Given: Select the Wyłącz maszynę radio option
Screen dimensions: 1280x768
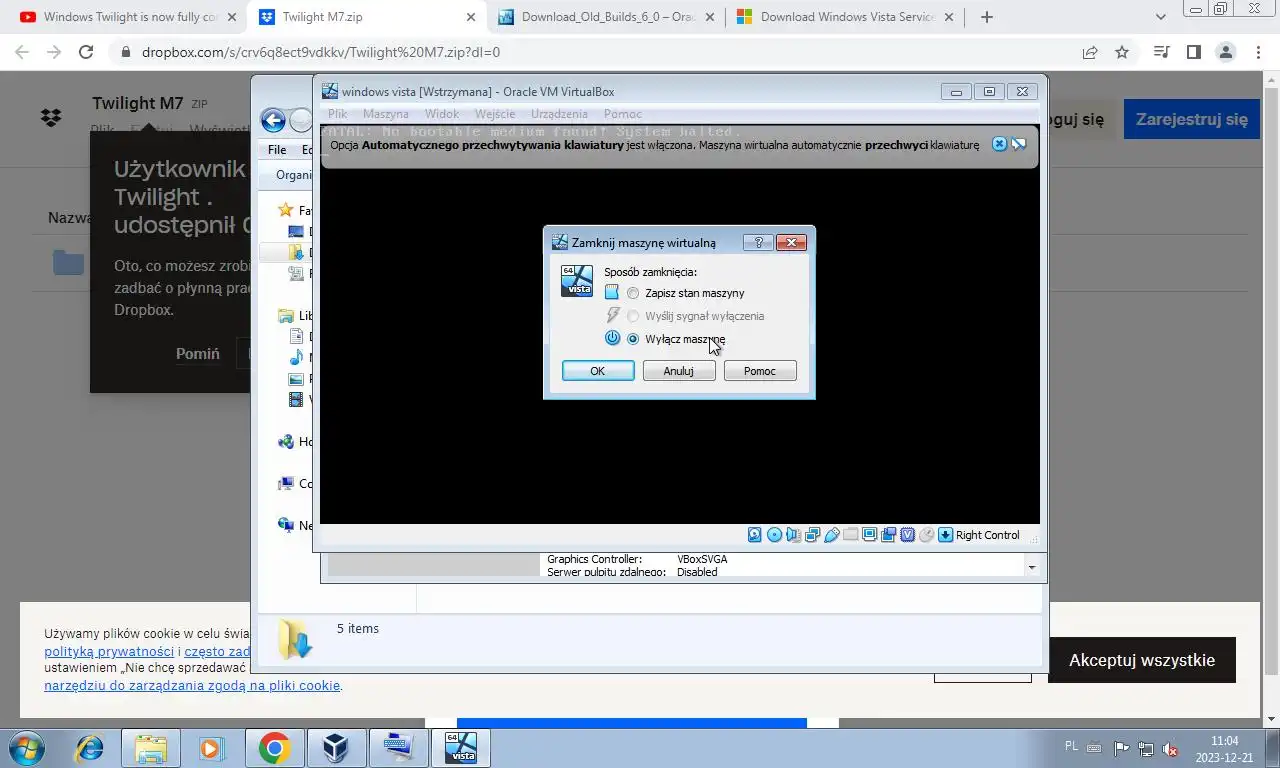Looking at the screenshot, I should tap(633, 339).
